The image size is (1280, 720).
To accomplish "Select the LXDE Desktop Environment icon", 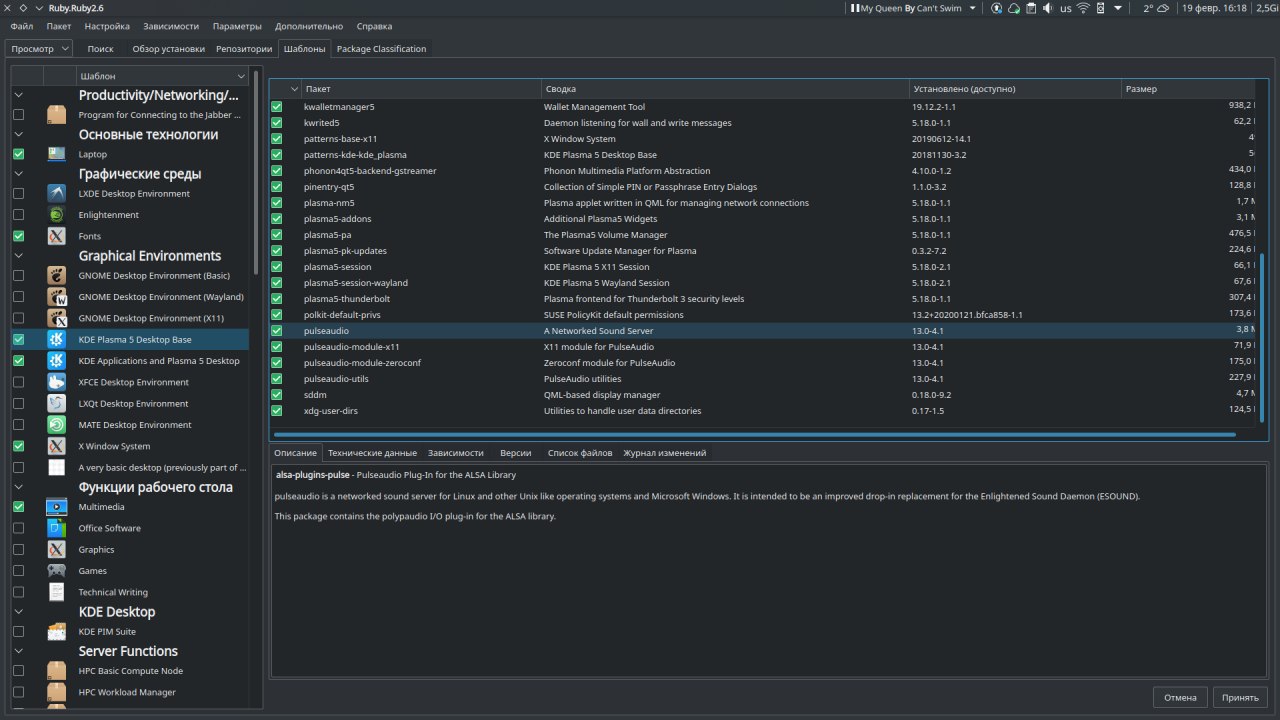I will click(57, 194).
